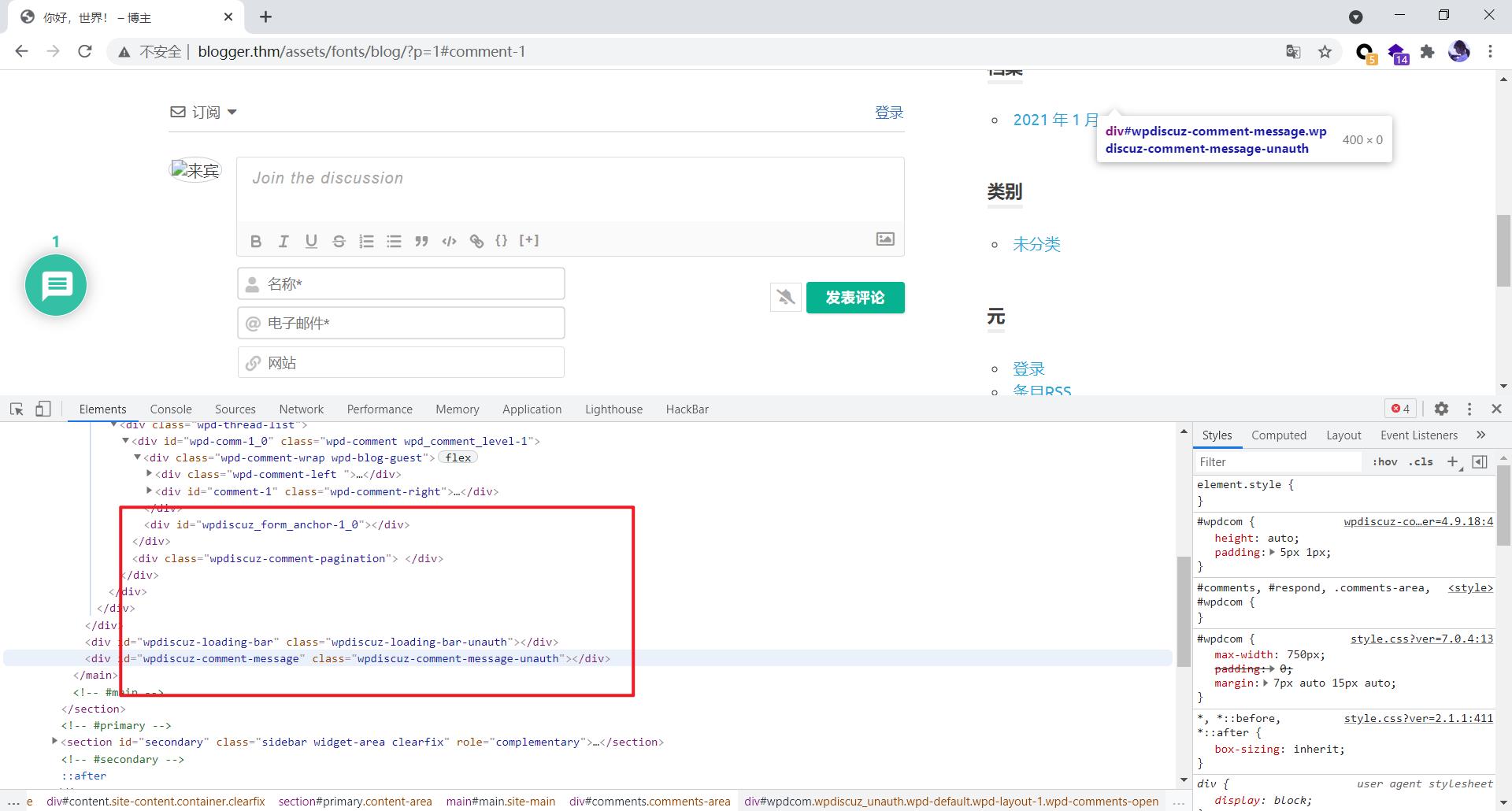Screen dimensions: 1512x811
Task: Switch to the Computed styles tab
Action: coord(1278,435)
